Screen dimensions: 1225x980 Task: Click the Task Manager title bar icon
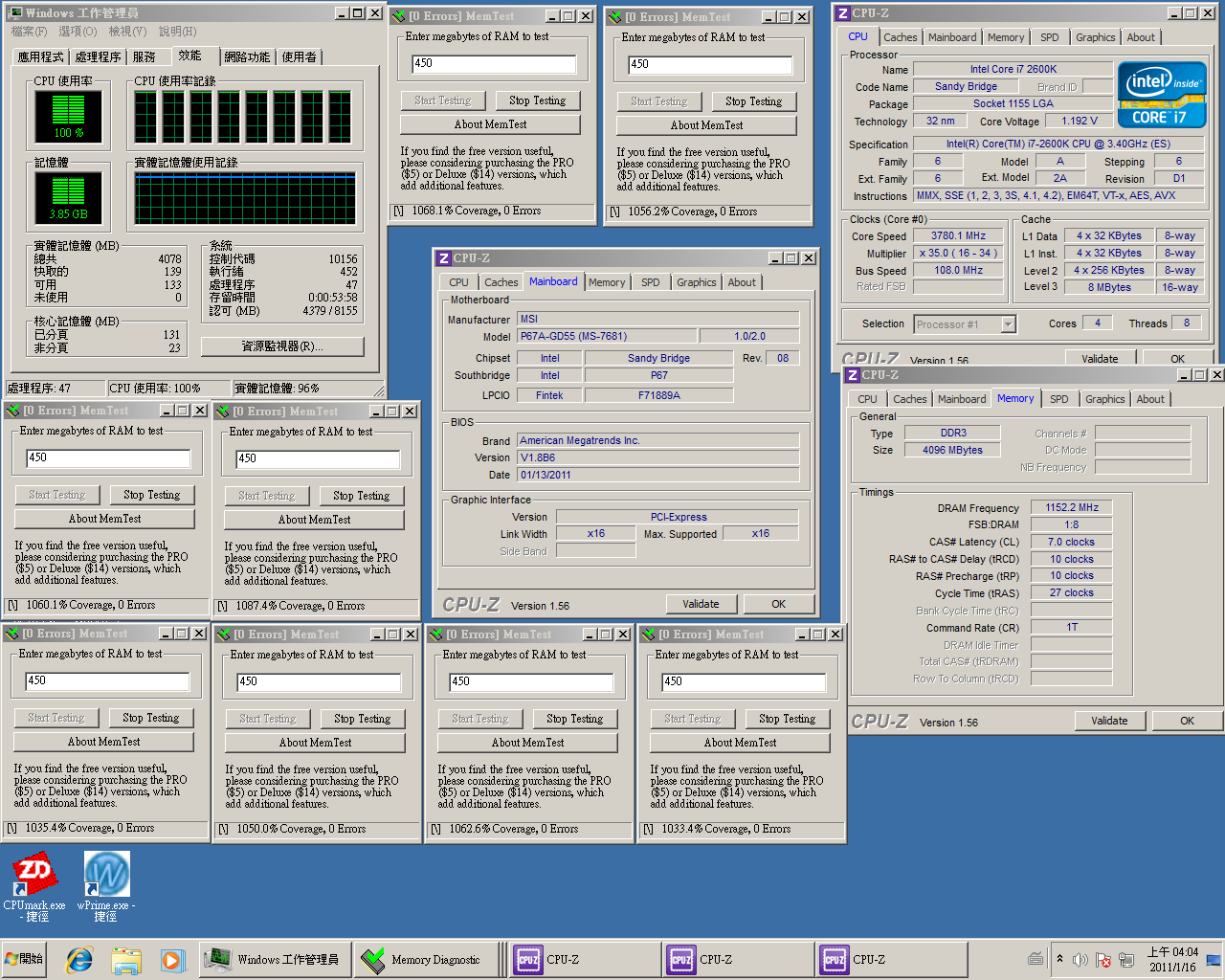15,12
